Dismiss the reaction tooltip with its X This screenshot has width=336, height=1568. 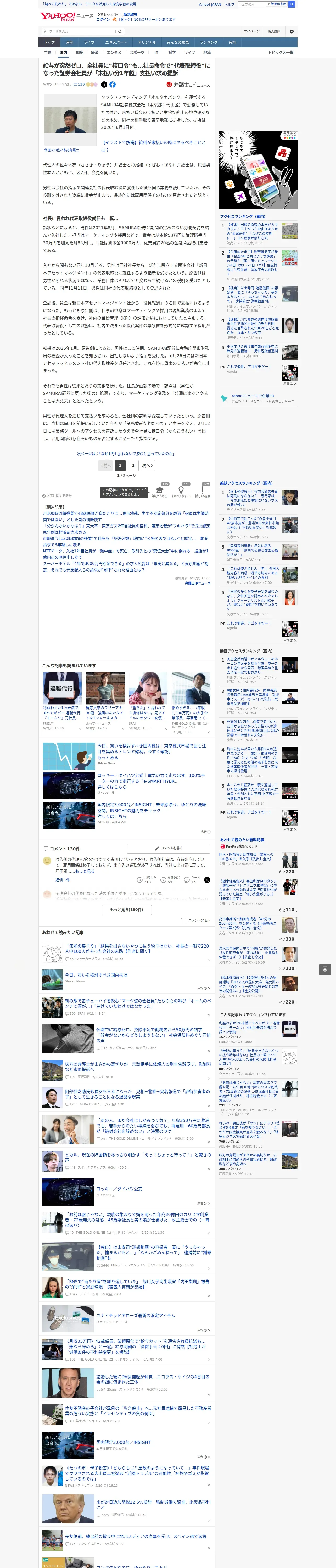pos(146,489)
